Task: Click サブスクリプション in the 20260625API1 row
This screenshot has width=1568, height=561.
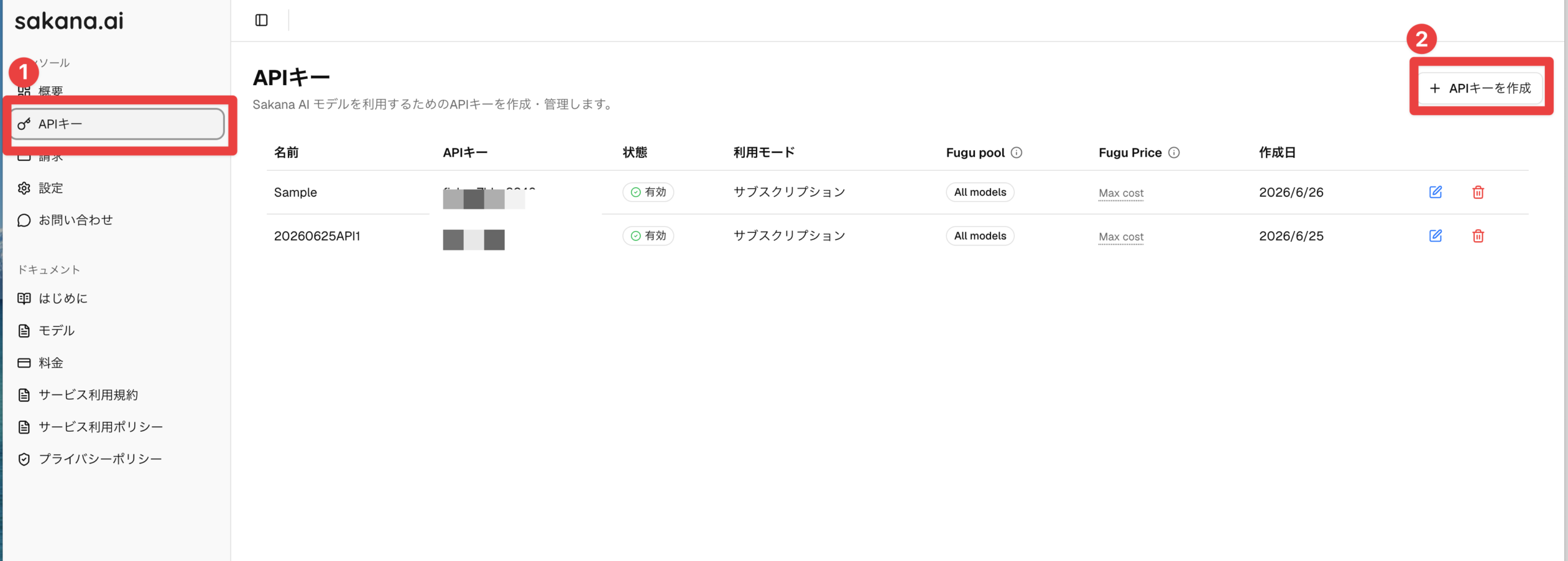Action: click(790, 236)
